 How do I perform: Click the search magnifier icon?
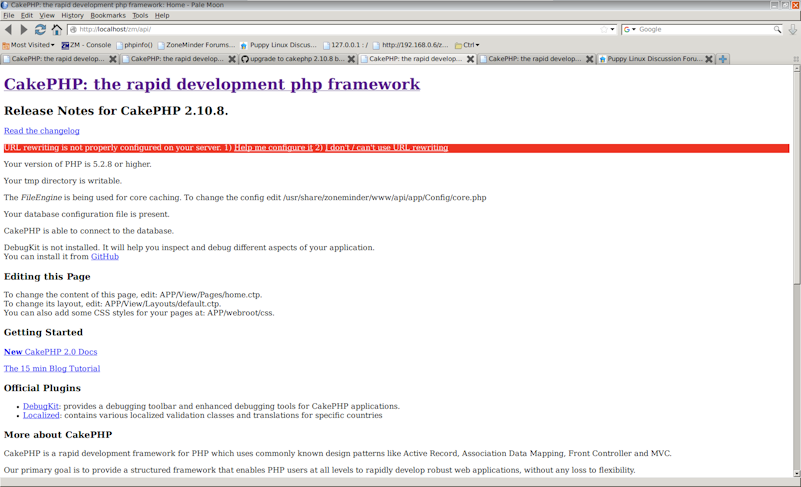point(777,30)
